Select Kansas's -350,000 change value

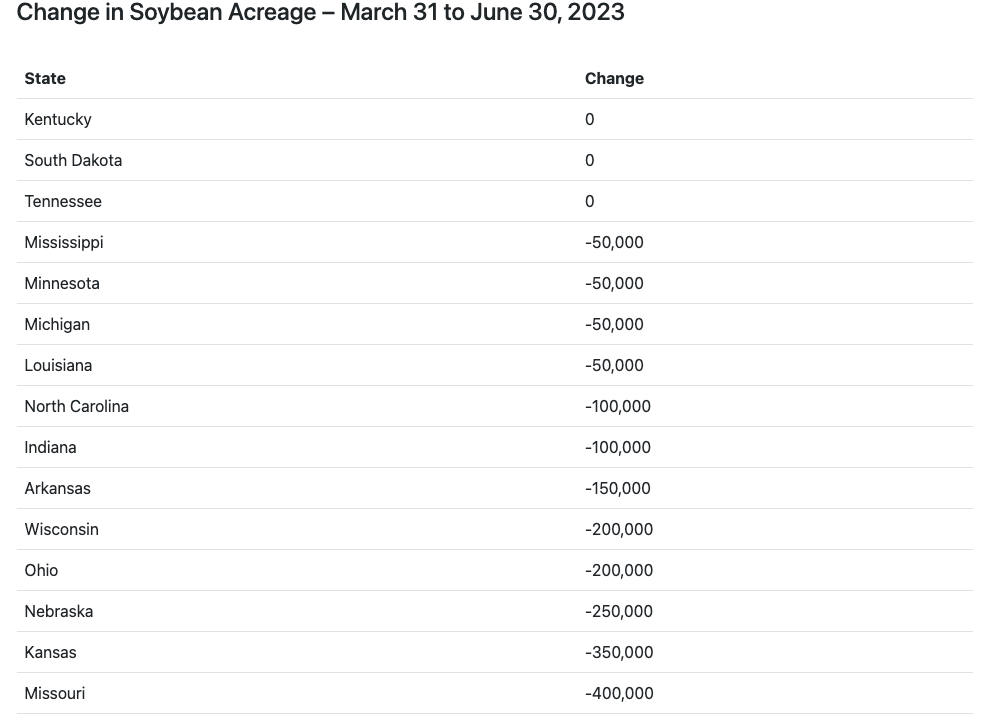[619, 652]
